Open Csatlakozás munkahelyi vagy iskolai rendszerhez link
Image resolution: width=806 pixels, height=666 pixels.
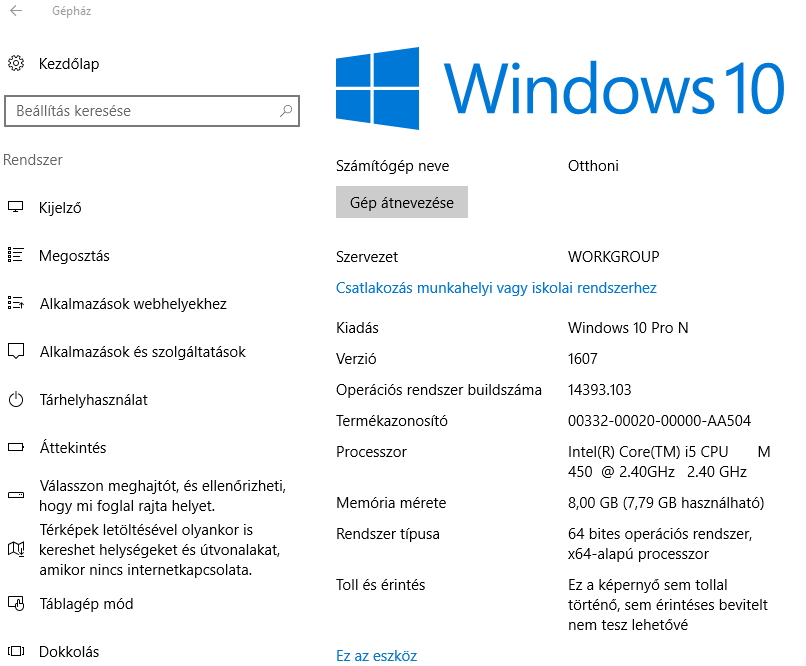496,288
